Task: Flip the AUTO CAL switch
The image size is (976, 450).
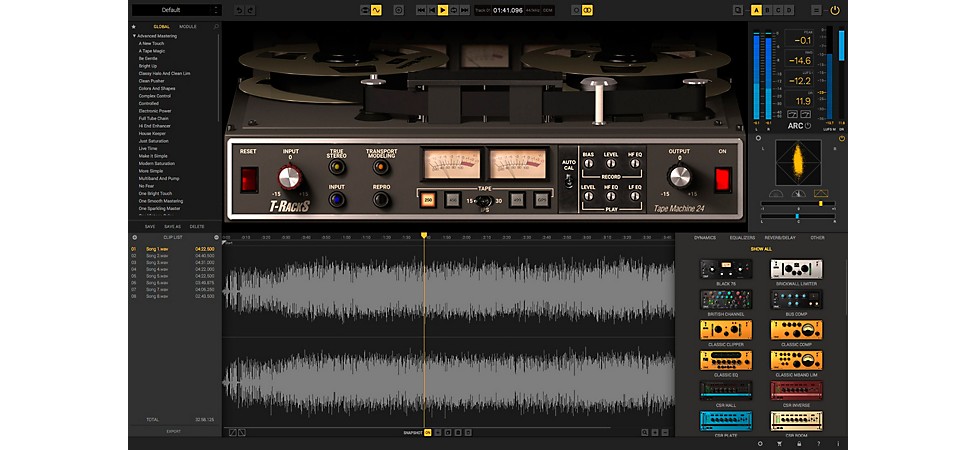Action: tap(568, 181)
